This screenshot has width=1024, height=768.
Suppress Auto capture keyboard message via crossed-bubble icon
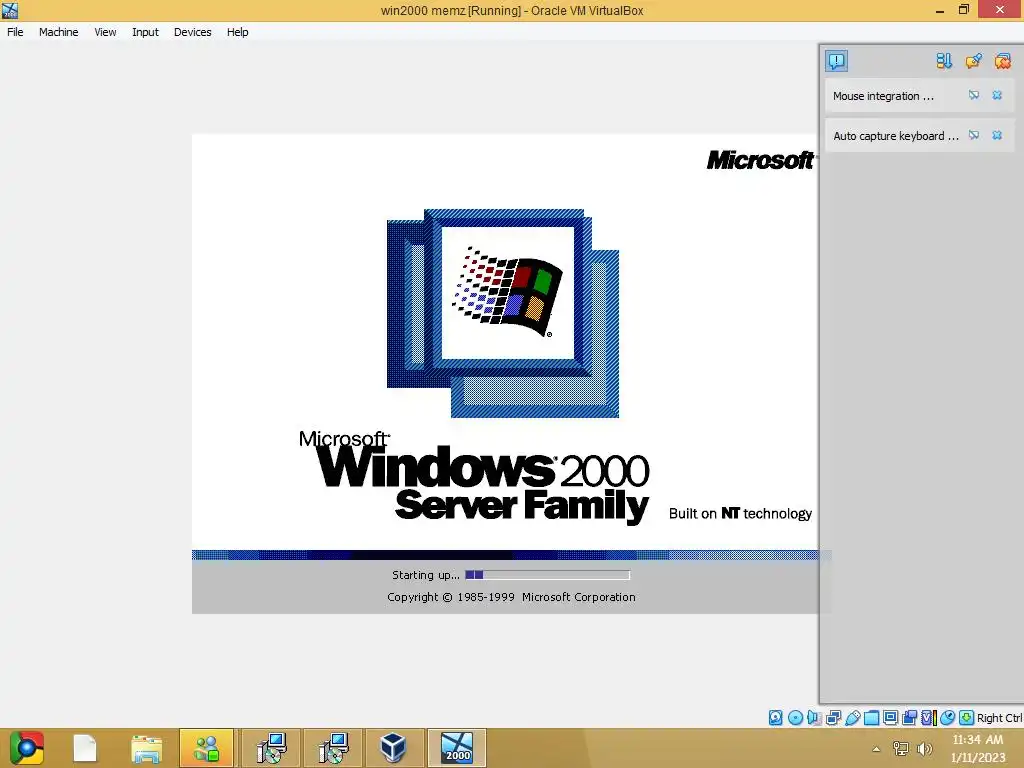(x=974, y=135)
